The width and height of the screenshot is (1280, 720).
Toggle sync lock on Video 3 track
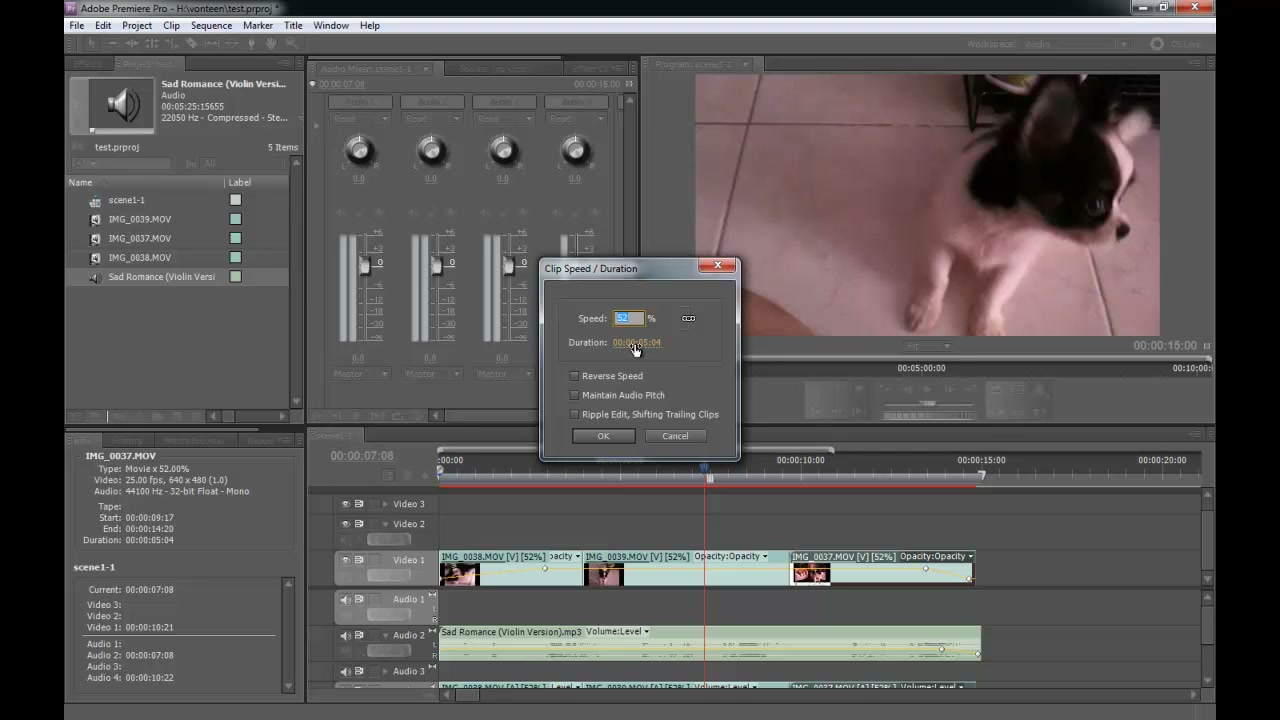[x=359, y=504]
